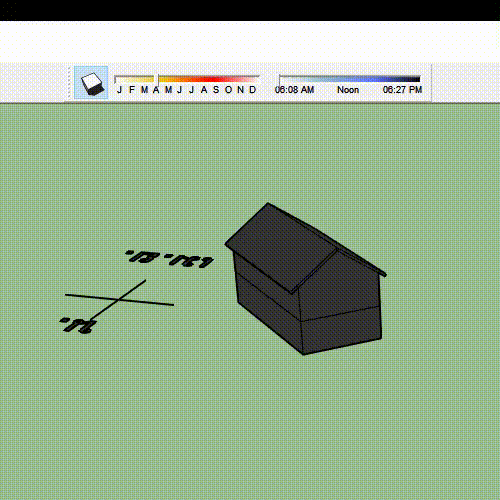Click the 06:08 AM sunrise label
The height and width of the screenshot is (500, 500).
(294, 90)
